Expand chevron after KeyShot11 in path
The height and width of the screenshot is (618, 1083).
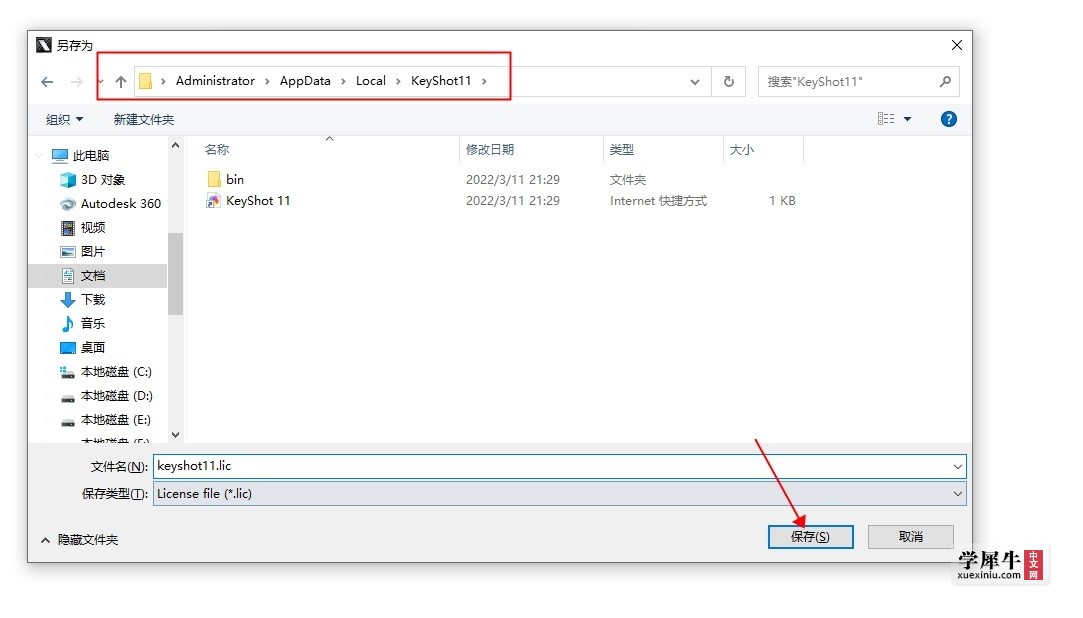(484, 81)
